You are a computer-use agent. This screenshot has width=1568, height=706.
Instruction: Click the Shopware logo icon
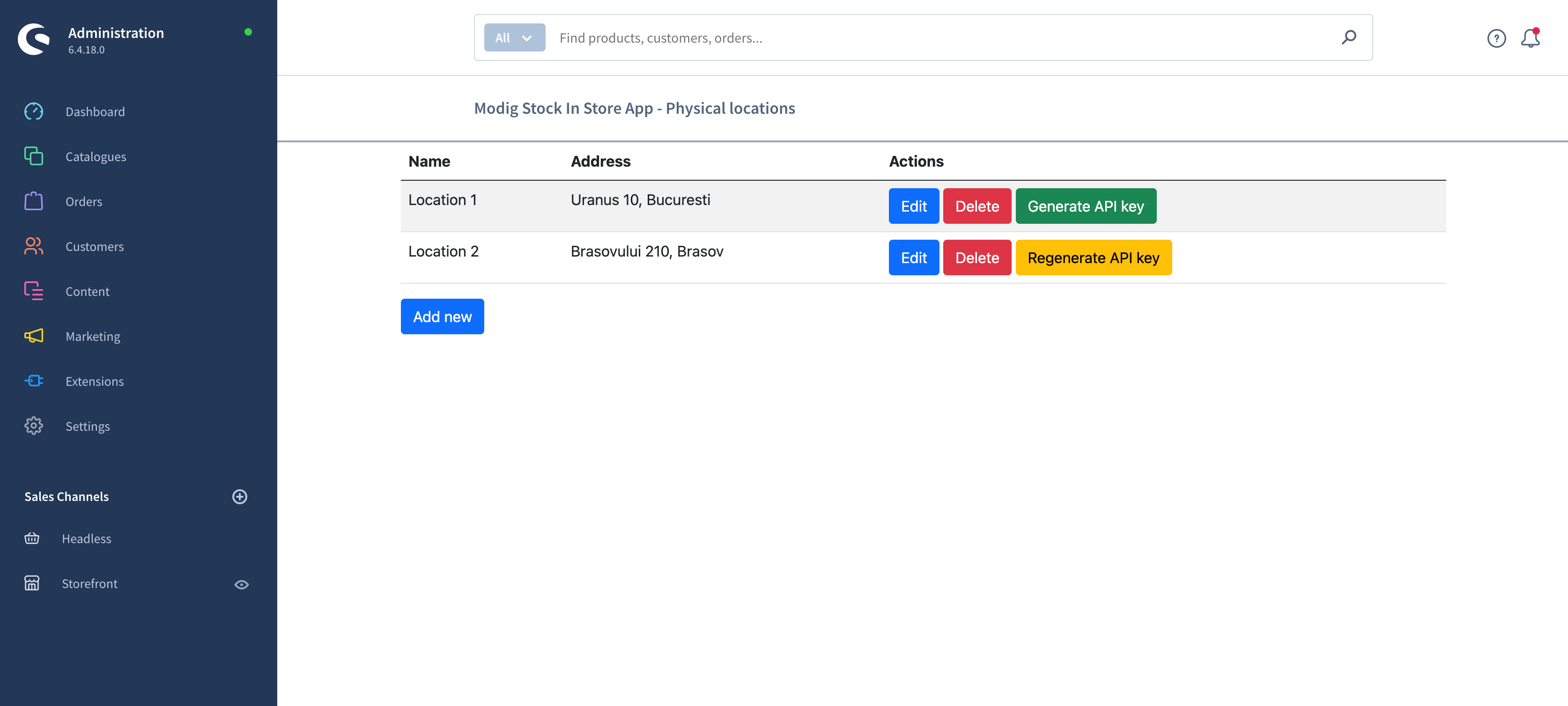34,39
